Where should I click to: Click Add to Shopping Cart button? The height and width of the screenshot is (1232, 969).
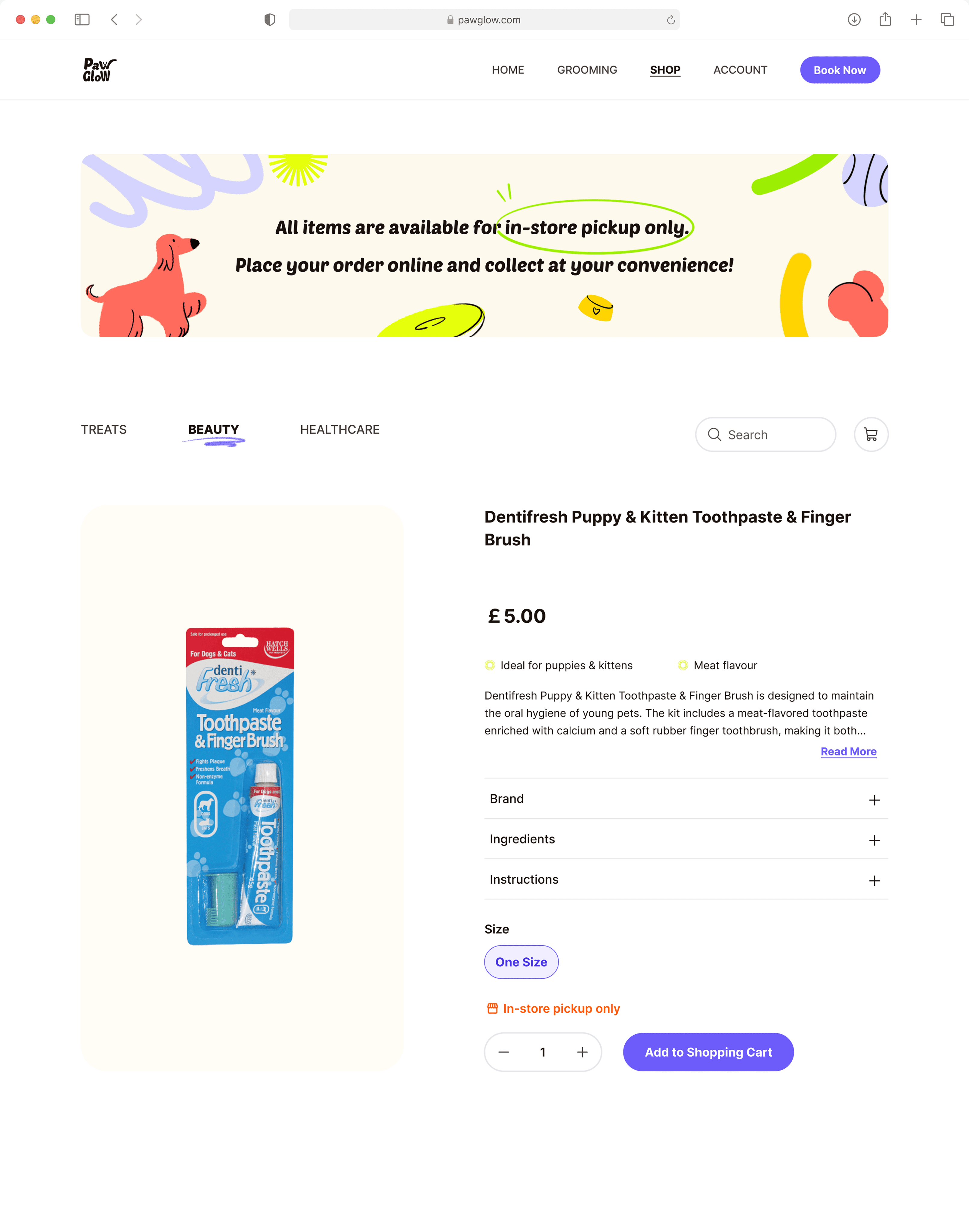click(708, 1052)
